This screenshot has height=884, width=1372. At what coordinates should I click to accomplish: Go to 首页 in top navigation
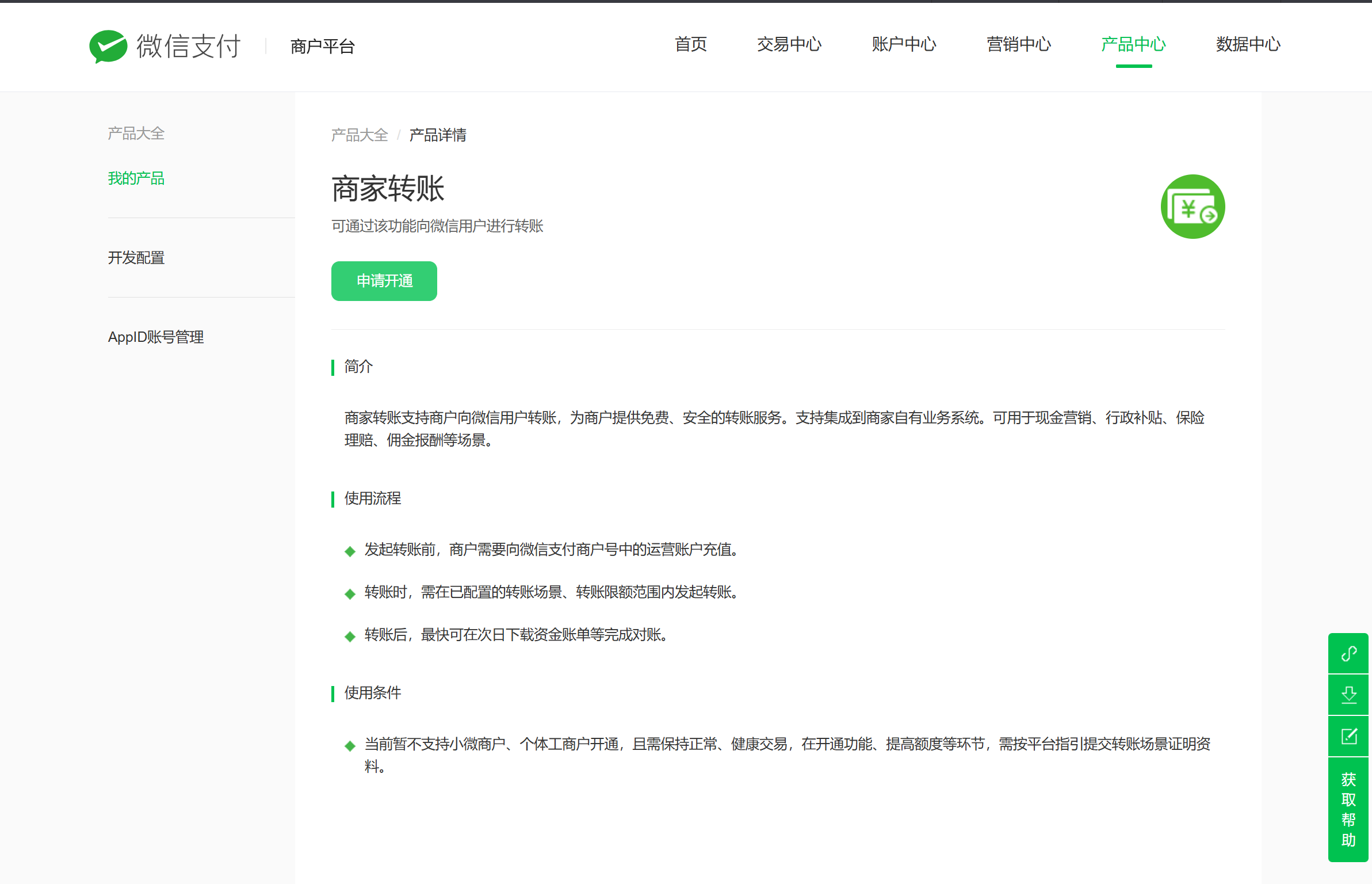click(x=690, y=44)
